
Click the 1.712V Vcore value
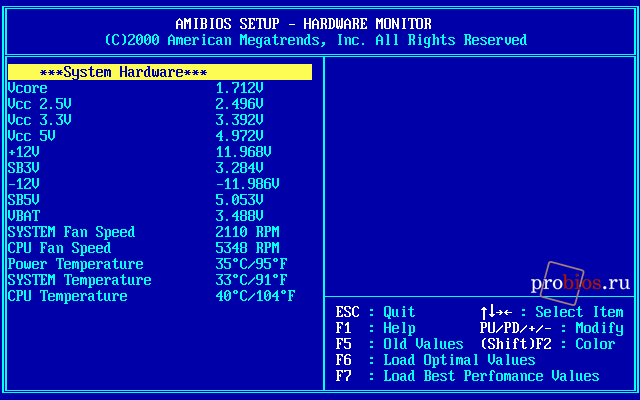point(240,88)
